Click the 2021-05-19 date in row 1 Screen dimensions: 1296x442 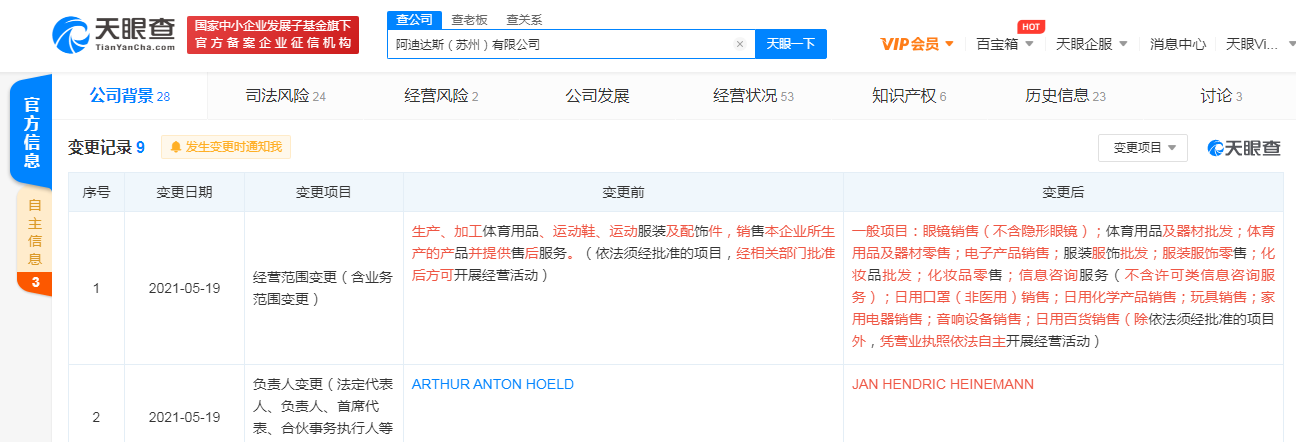point(184,288)
